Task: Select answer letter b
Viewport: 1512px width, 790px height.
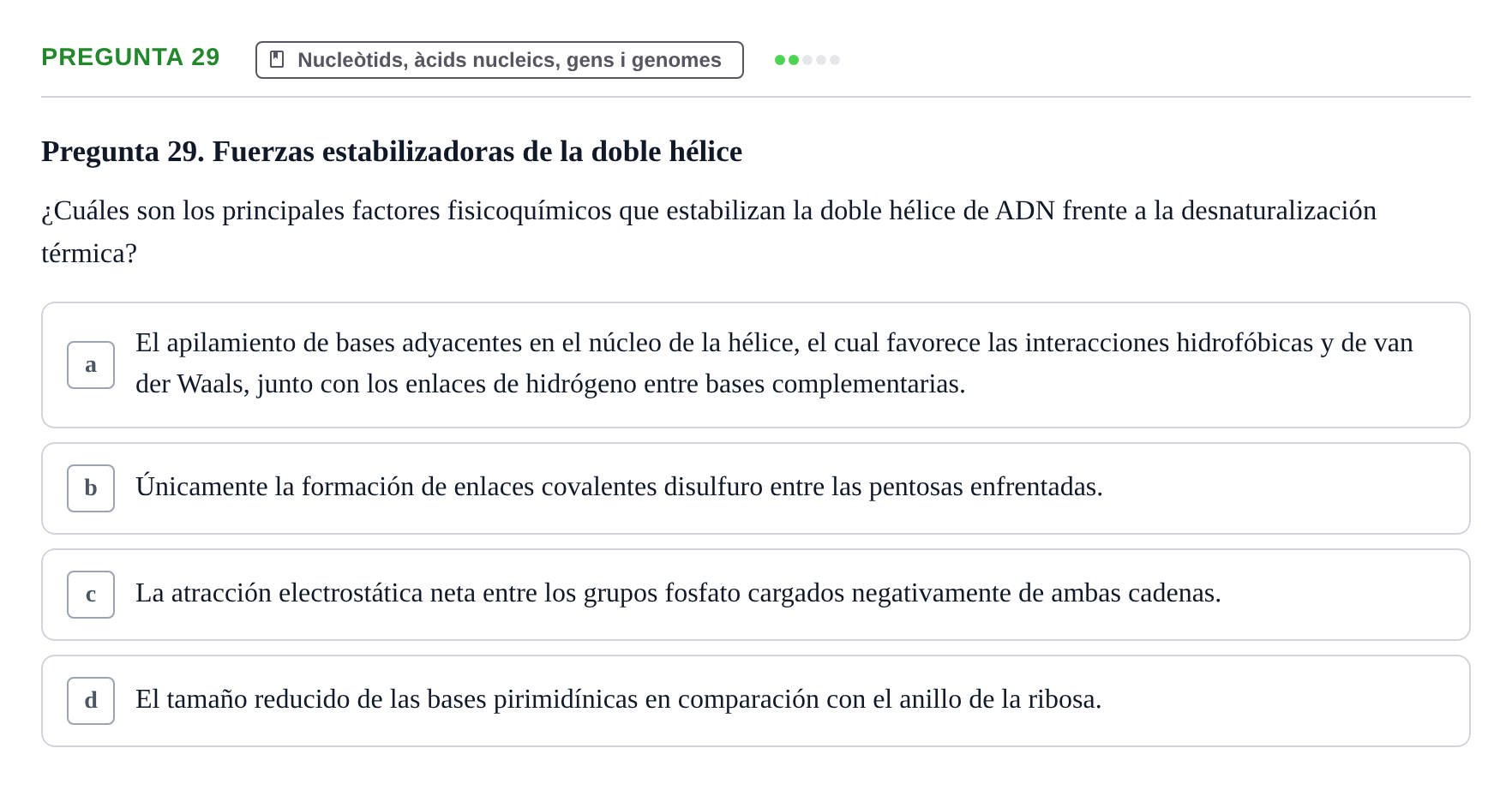Action: pyautogui.click(x=91, y=488)
